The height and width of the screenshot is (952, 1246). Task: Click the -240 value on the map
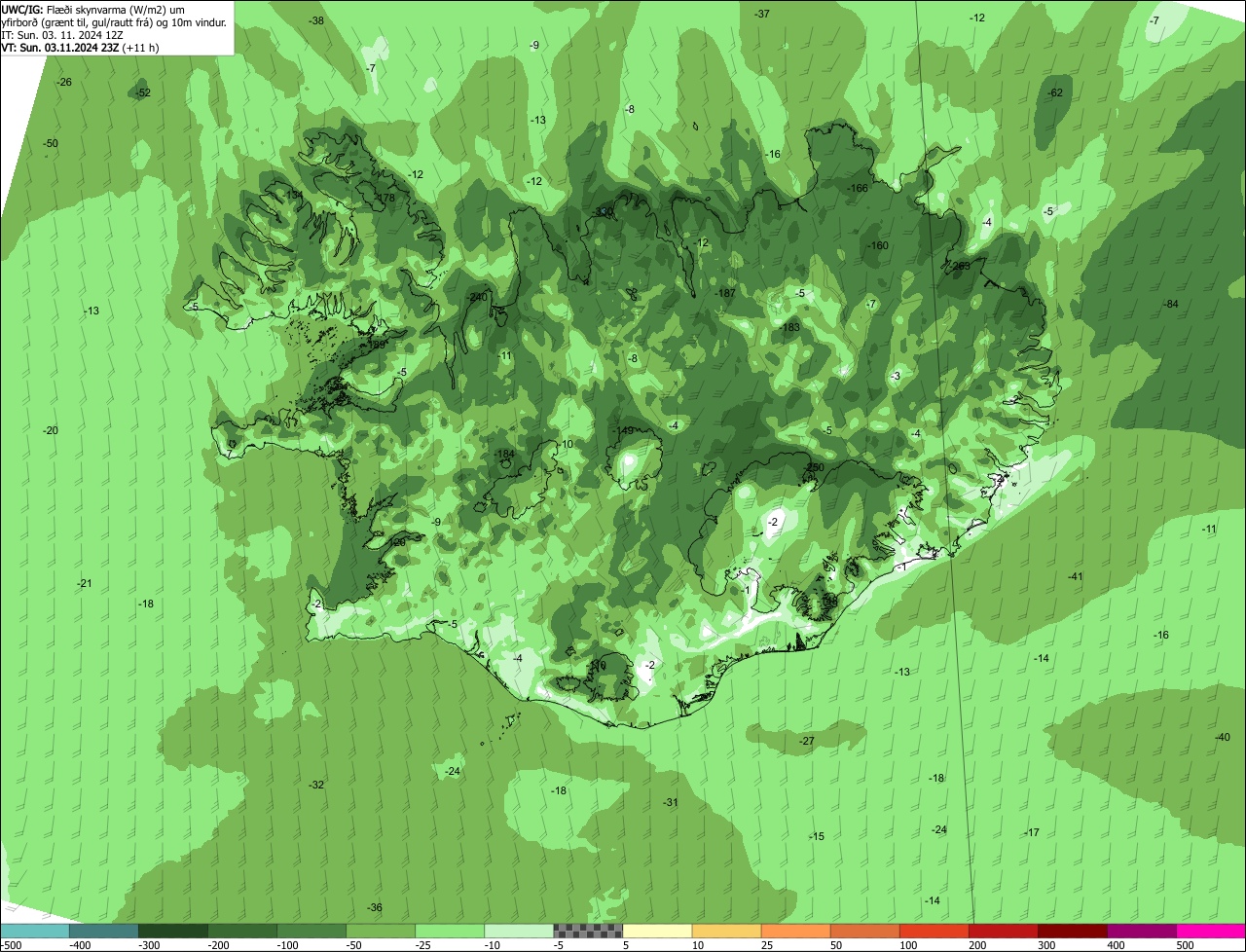point(477,297)
